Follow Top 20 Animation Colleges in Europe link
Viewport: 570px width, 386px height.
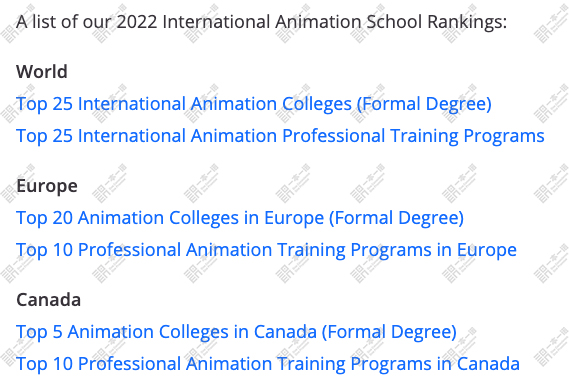coord(240,218)
